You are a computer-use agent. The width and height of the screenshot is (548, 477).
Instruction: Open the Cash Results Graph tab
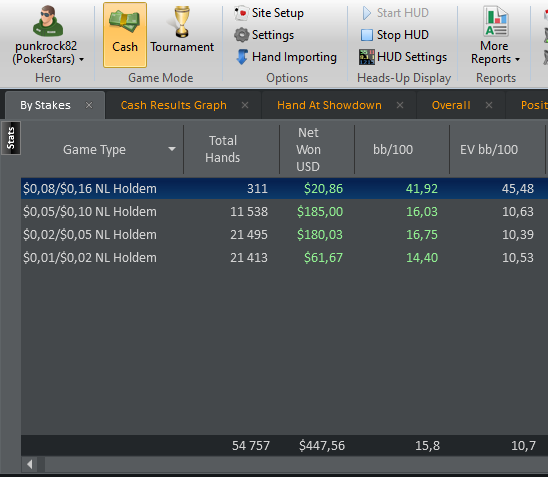click(x=174, y=105)
